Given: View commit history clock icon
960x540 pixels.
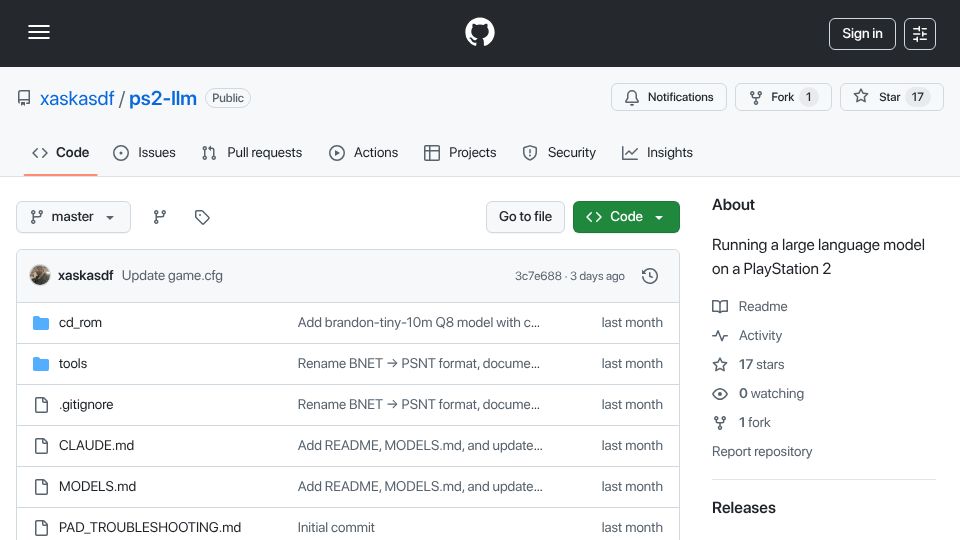Looking at the screenshot, I should coord(650,276).
